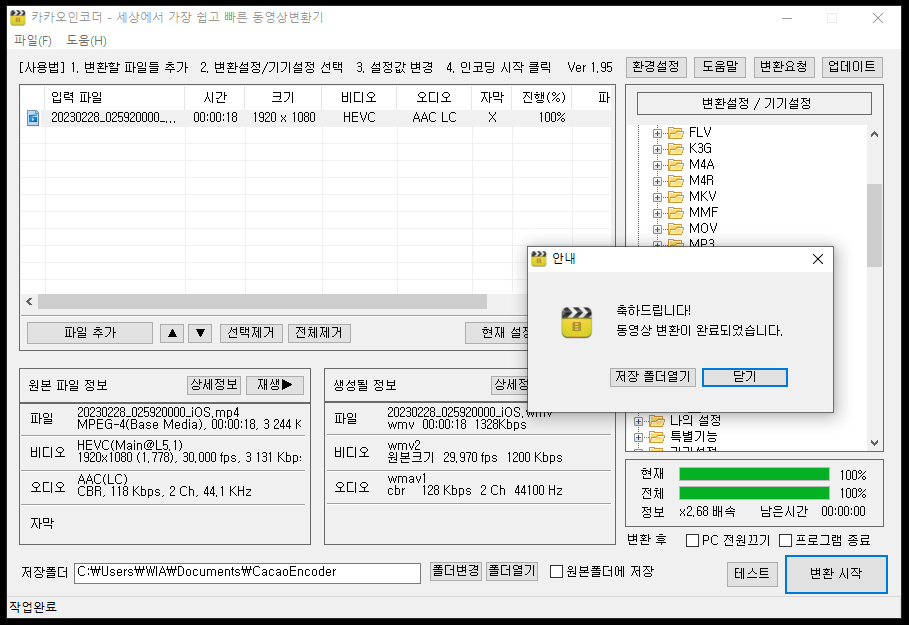Viewport: 909px width, 625px height.
Task: Click the MMF folder icon
Action: tap(675, 213)
